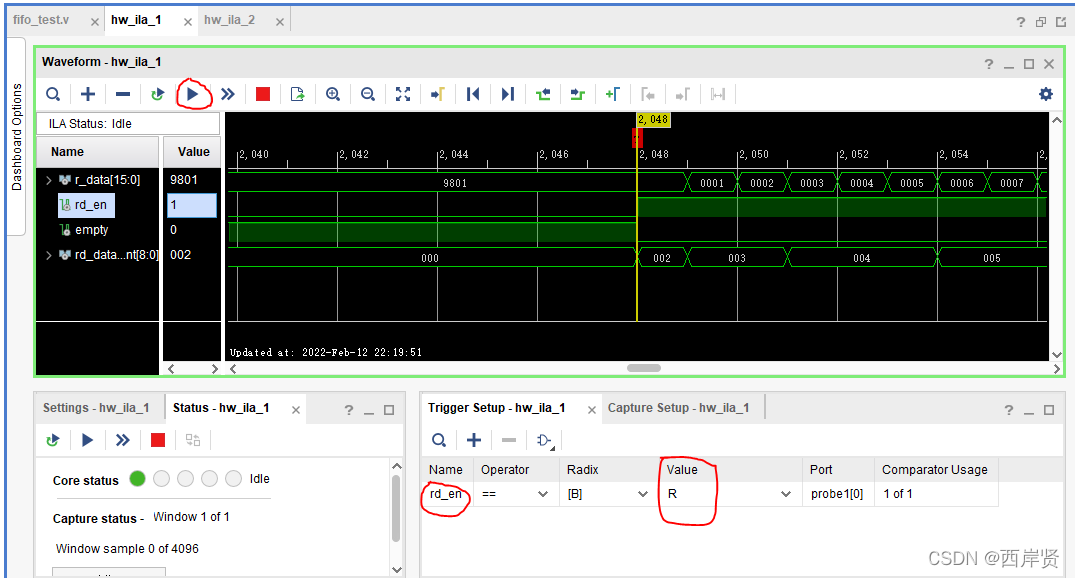Go to next transition
Viewport: 1075px width, 578px height.
[x=578, y=95]
